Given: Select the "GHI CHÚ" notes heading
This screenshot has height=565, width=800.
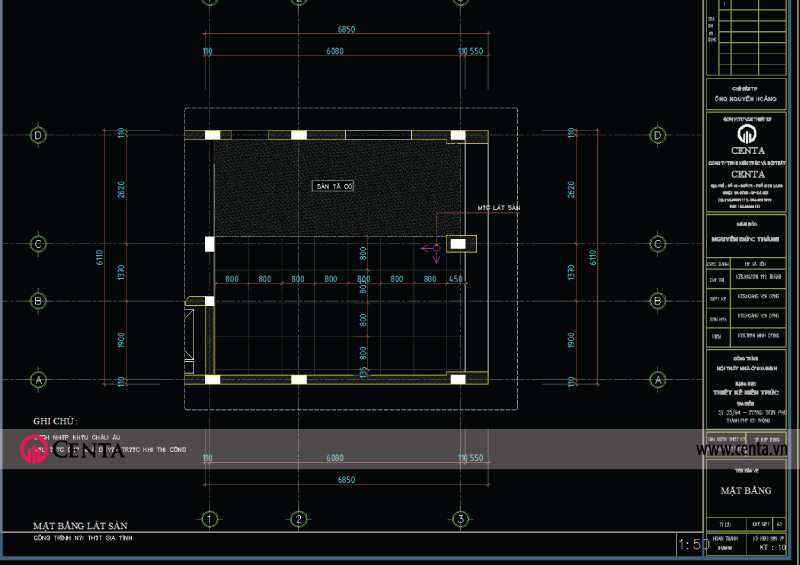Looking at the screenshot, I should tap(55, 422).
